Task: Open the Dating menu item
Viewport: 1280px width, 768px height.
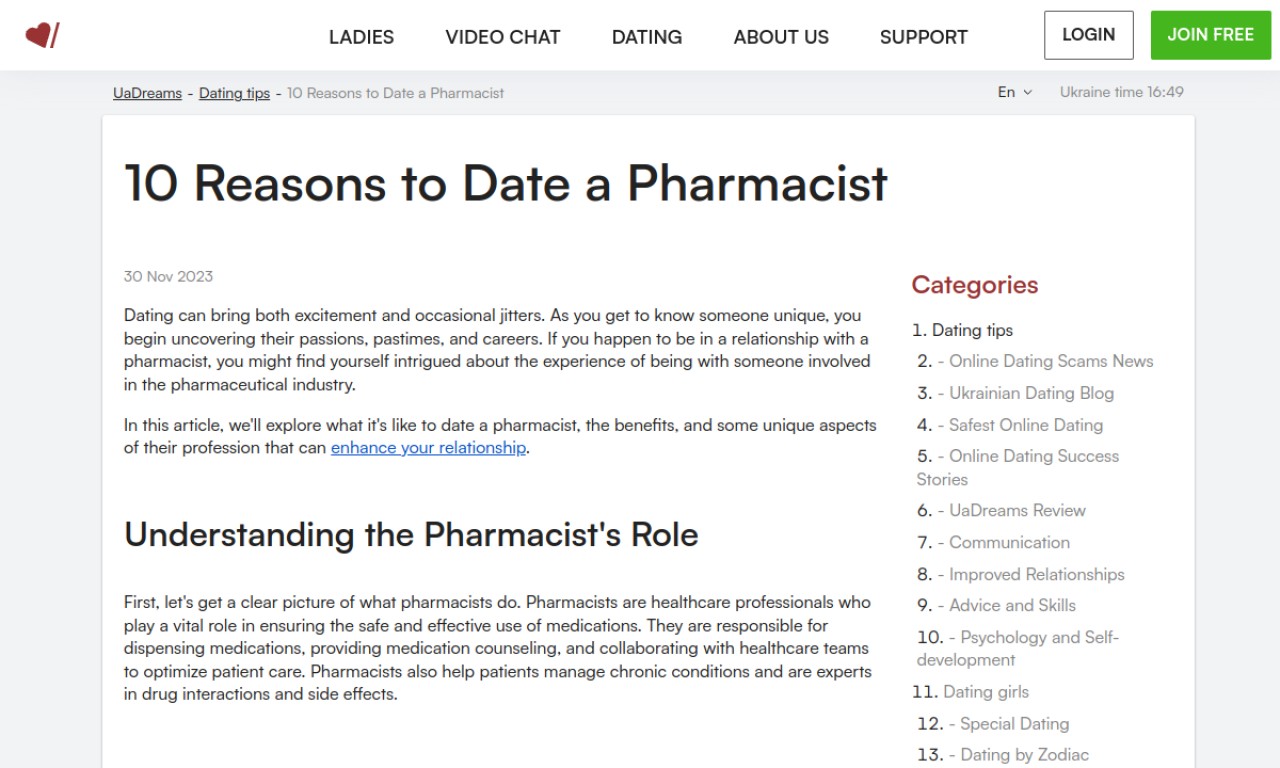Action: [647, 37]
